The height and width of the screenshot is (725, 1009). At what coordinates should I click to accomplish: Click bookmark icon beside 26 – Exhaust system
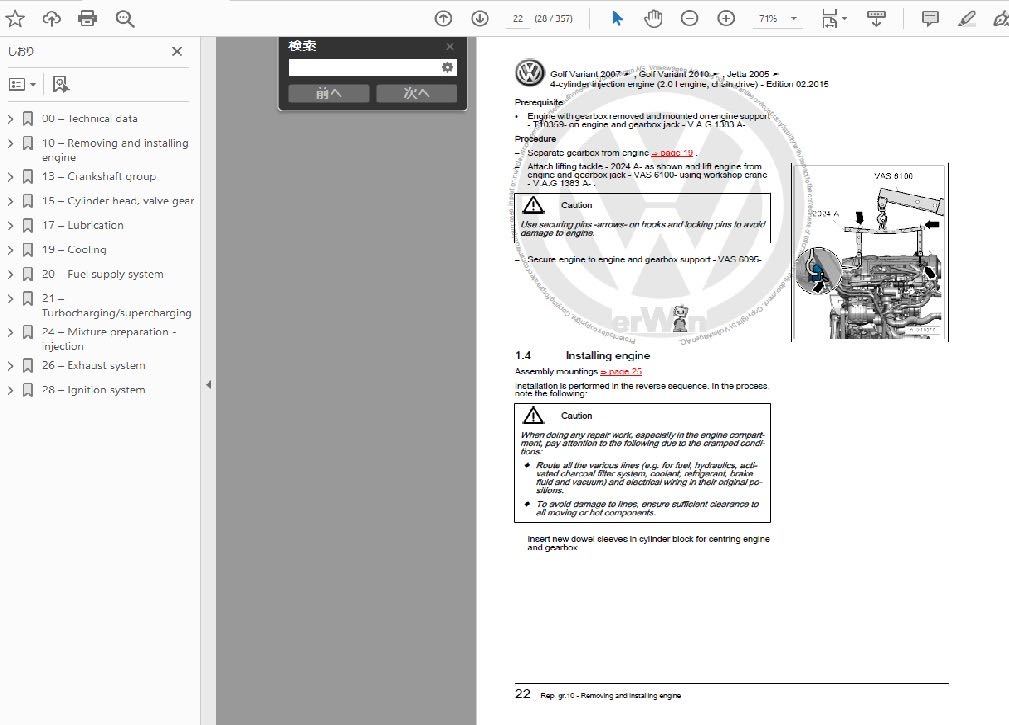click(x=28, y=365)
